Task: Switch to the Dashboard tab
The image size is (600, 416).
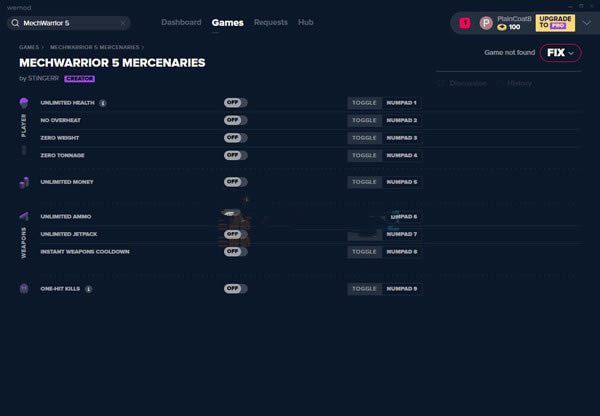Action: tap(181, 22)
